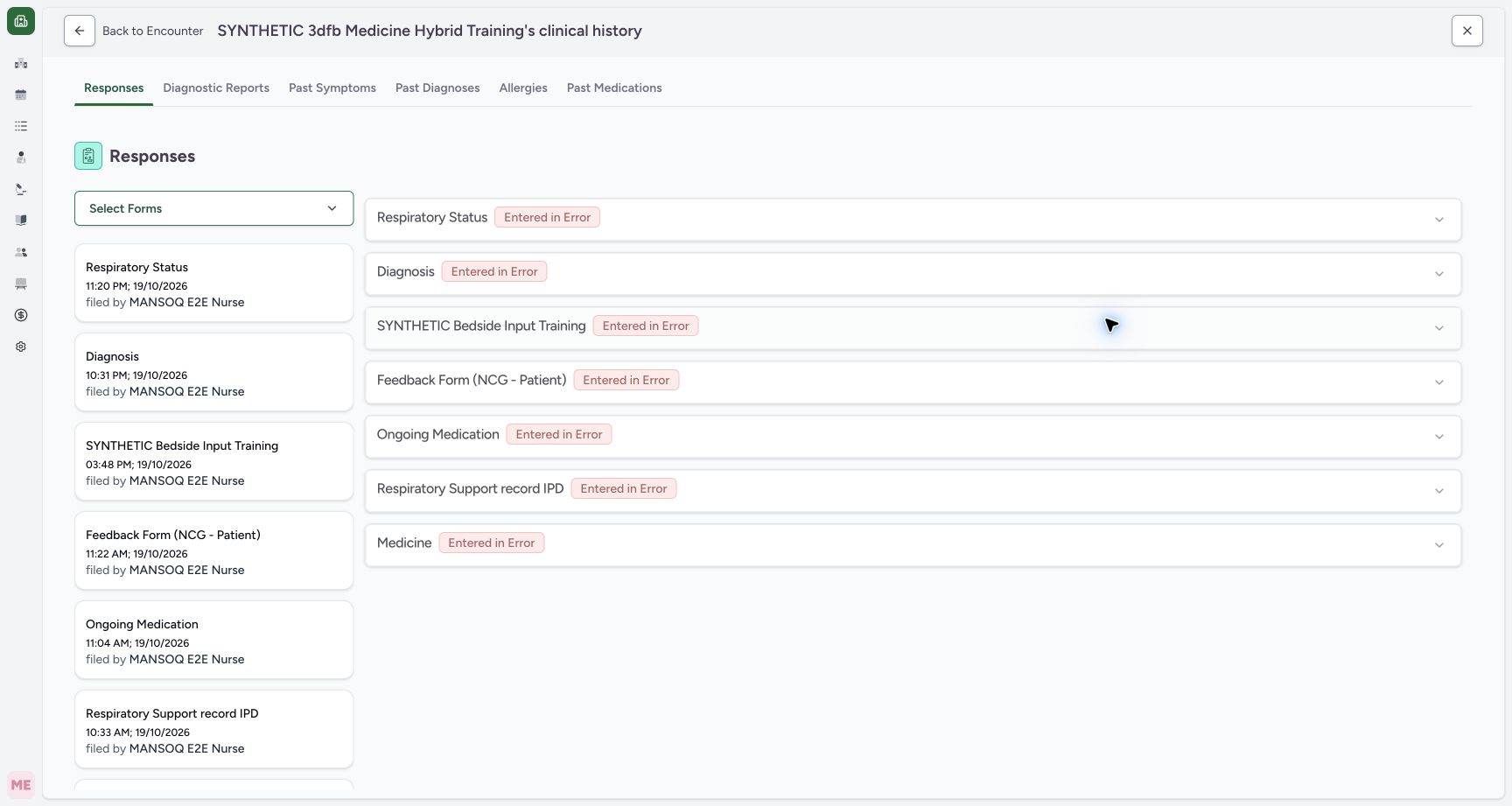Open the calendar sidebar icon
Viewport: 1512px width, 806px height.
pyautogui.click(x=21, y=95)
